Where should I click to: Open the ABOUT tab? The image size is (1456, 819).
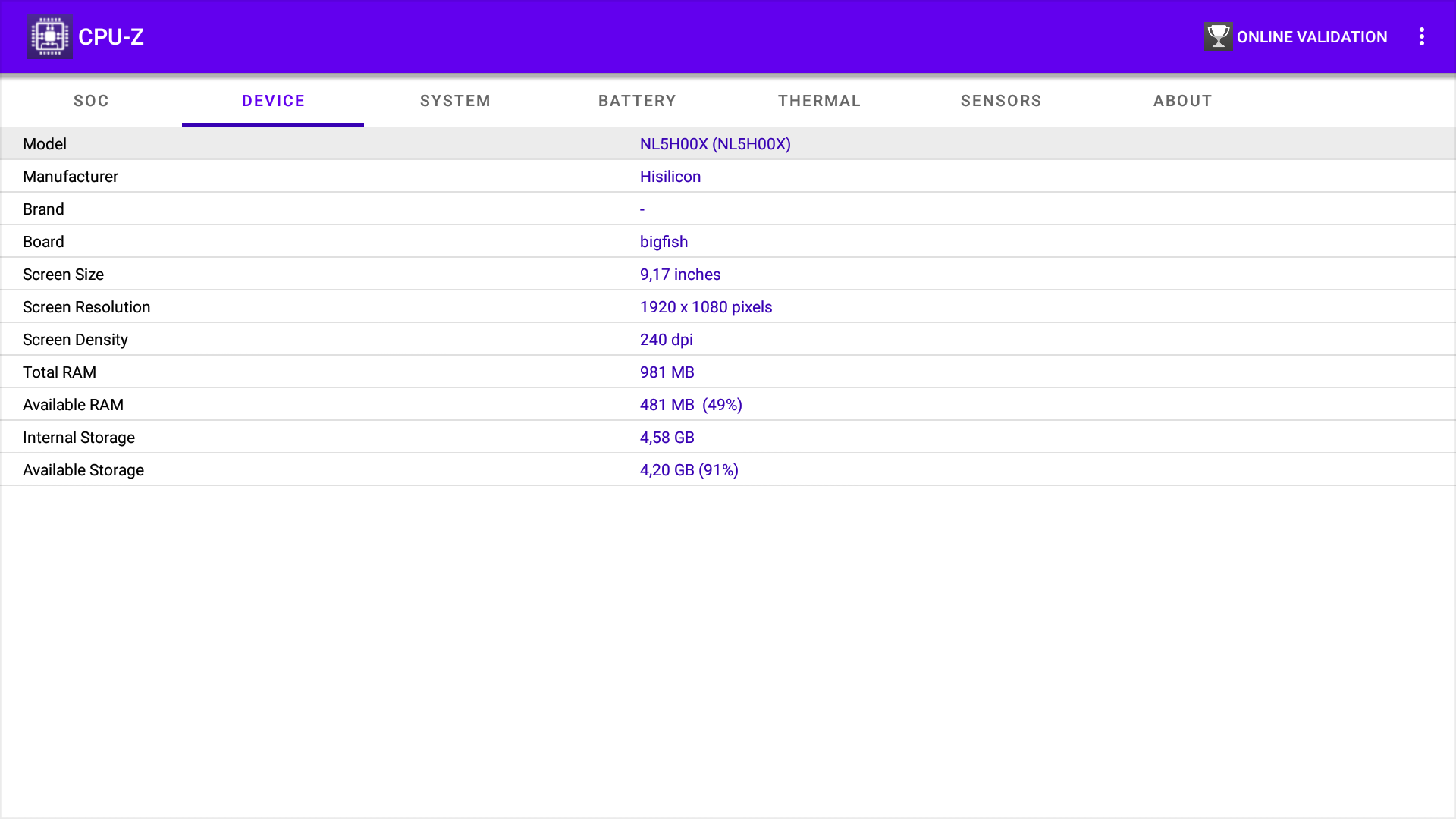(x=1182, y=101)
